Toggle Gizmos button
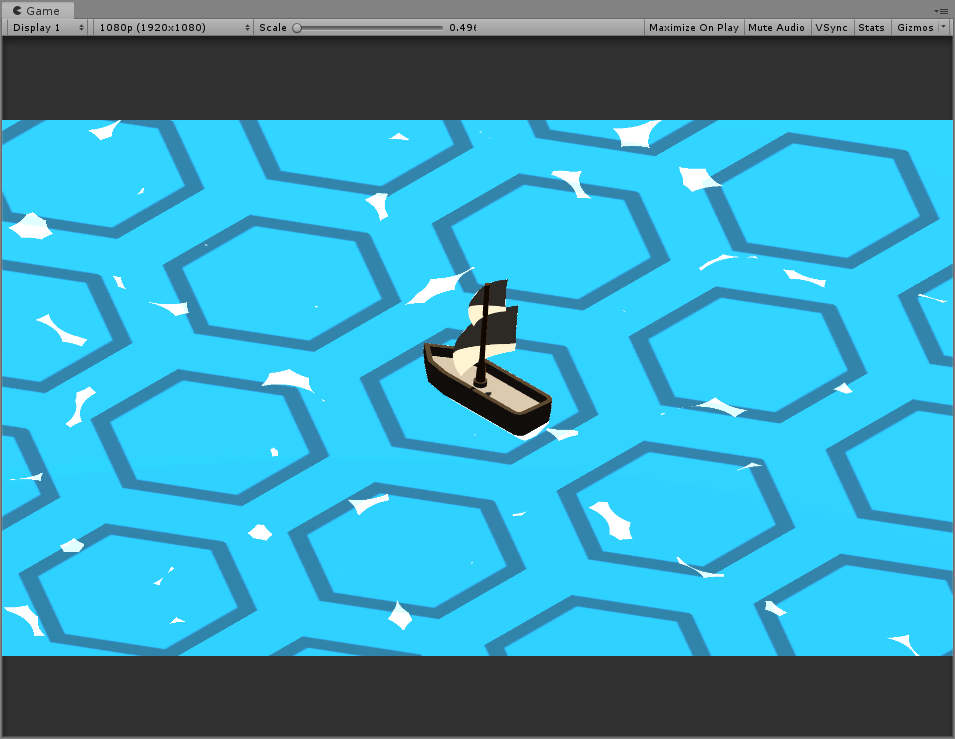The image size is (955, 739). (915, 27)
